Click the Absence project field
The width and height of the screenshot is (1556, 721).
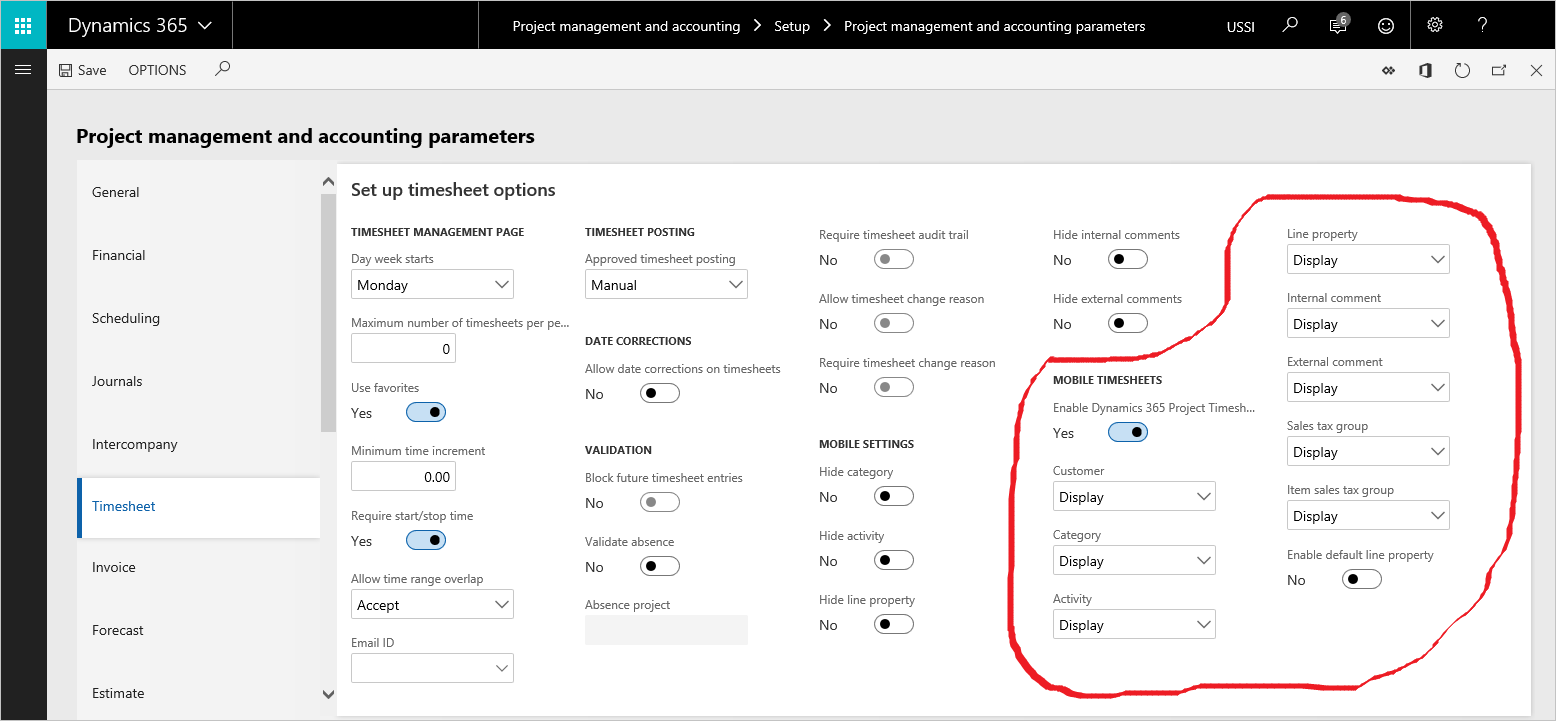tap(666, 629)
